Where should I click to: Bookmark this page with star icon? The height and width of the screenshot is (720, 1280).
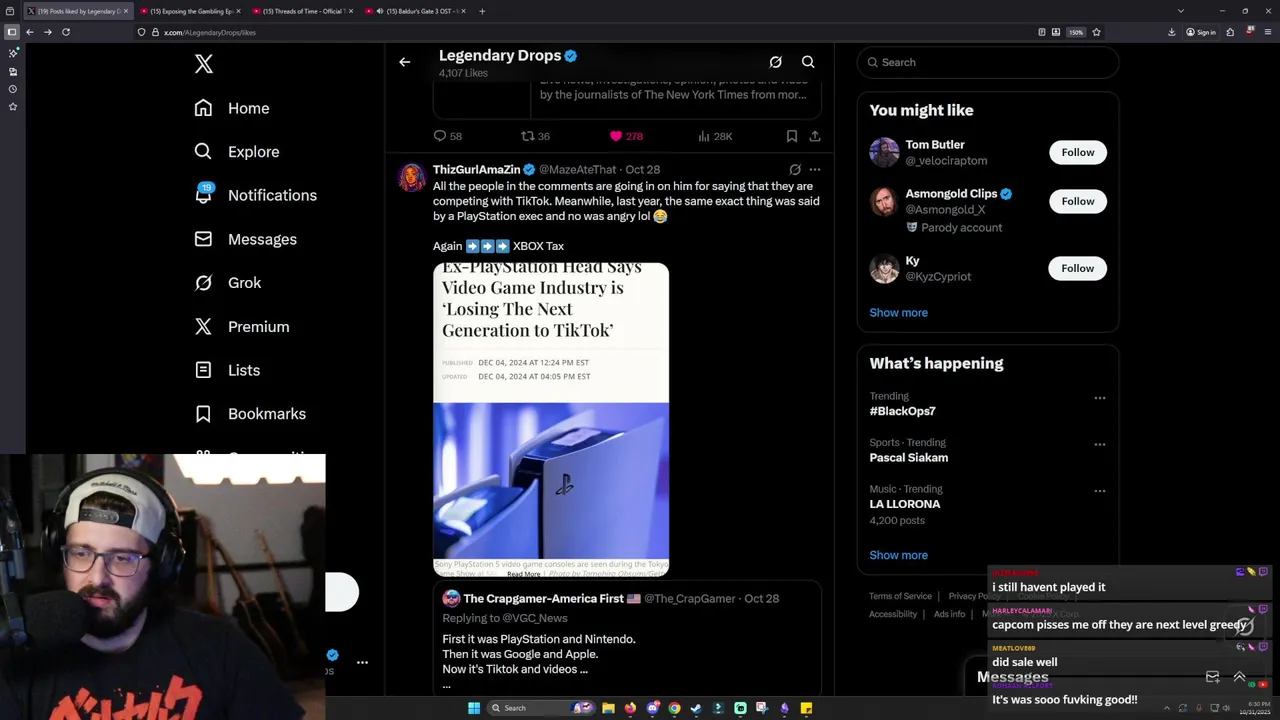point(1097,32)
